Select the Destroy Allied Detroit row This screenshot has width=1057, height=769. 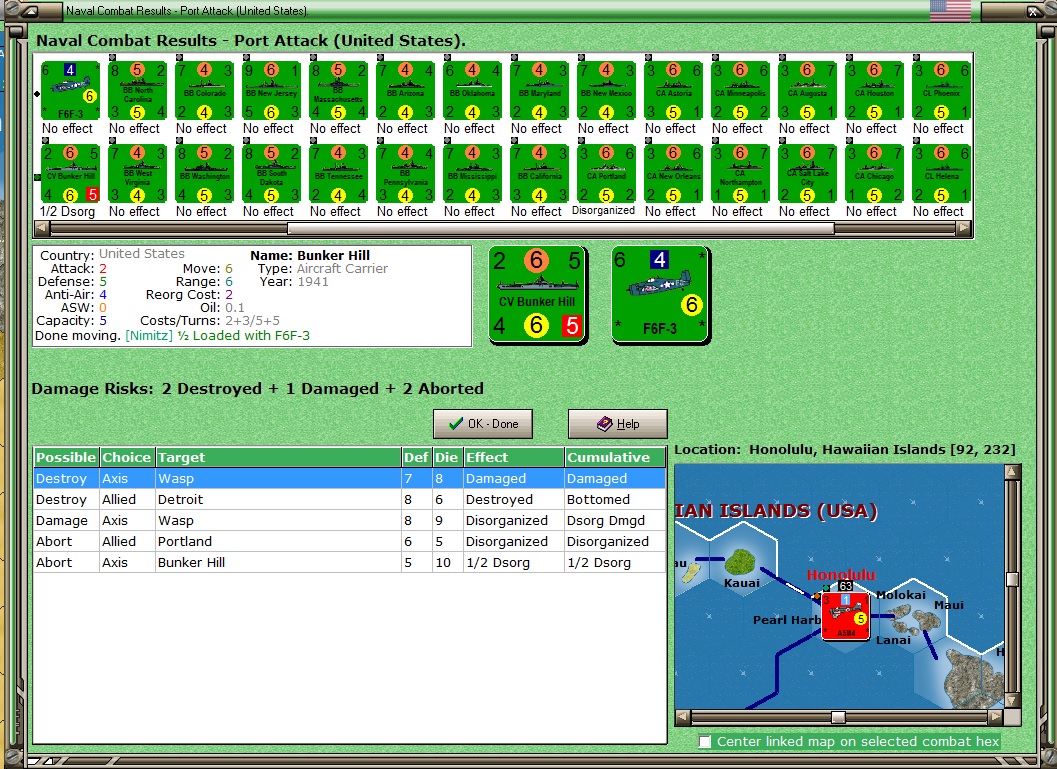click(x=349, y=499)
